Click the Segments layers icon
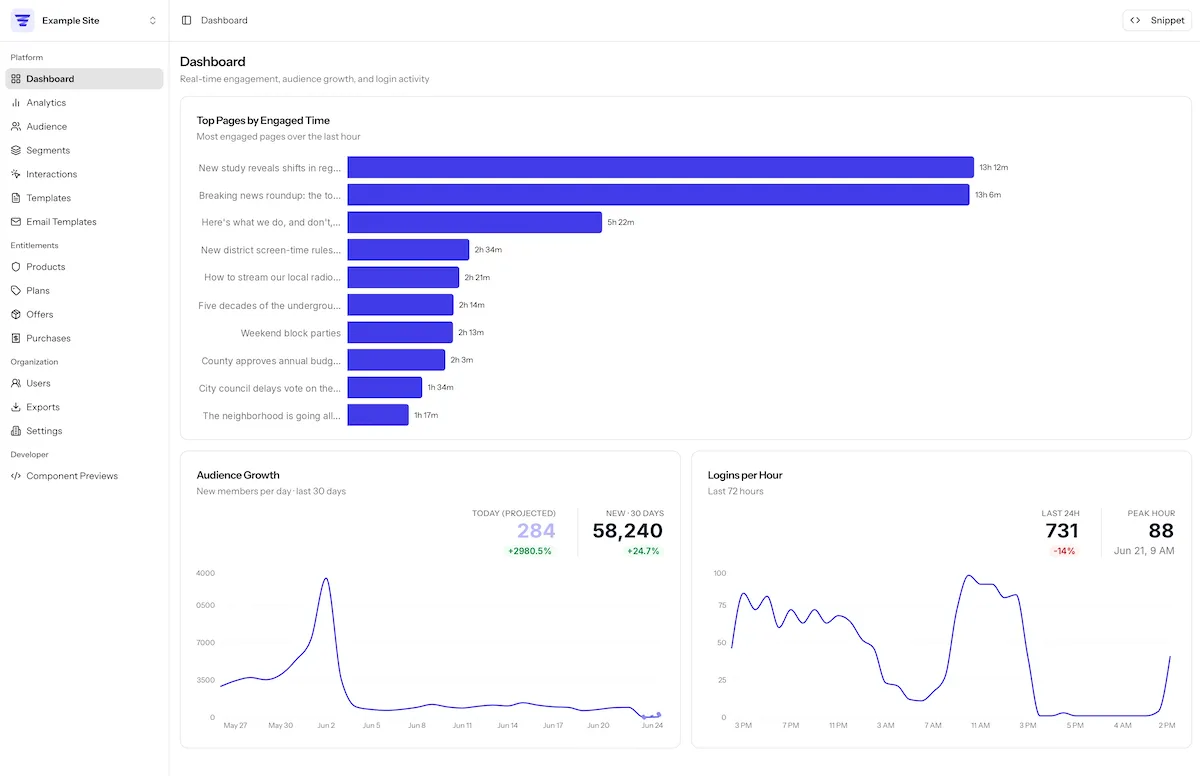This screenshot has width=1200, height=776. (16, 150)
